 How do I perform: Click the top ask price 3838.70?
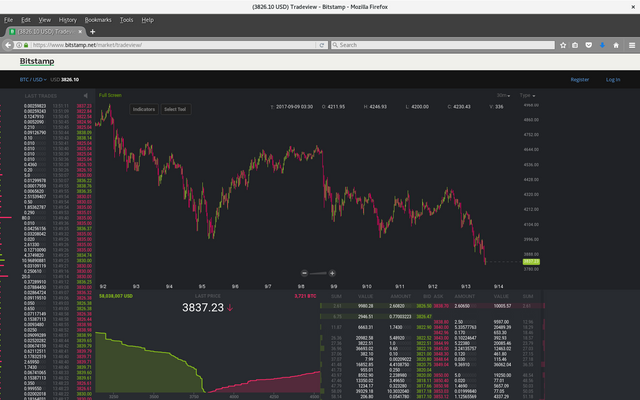441,306
